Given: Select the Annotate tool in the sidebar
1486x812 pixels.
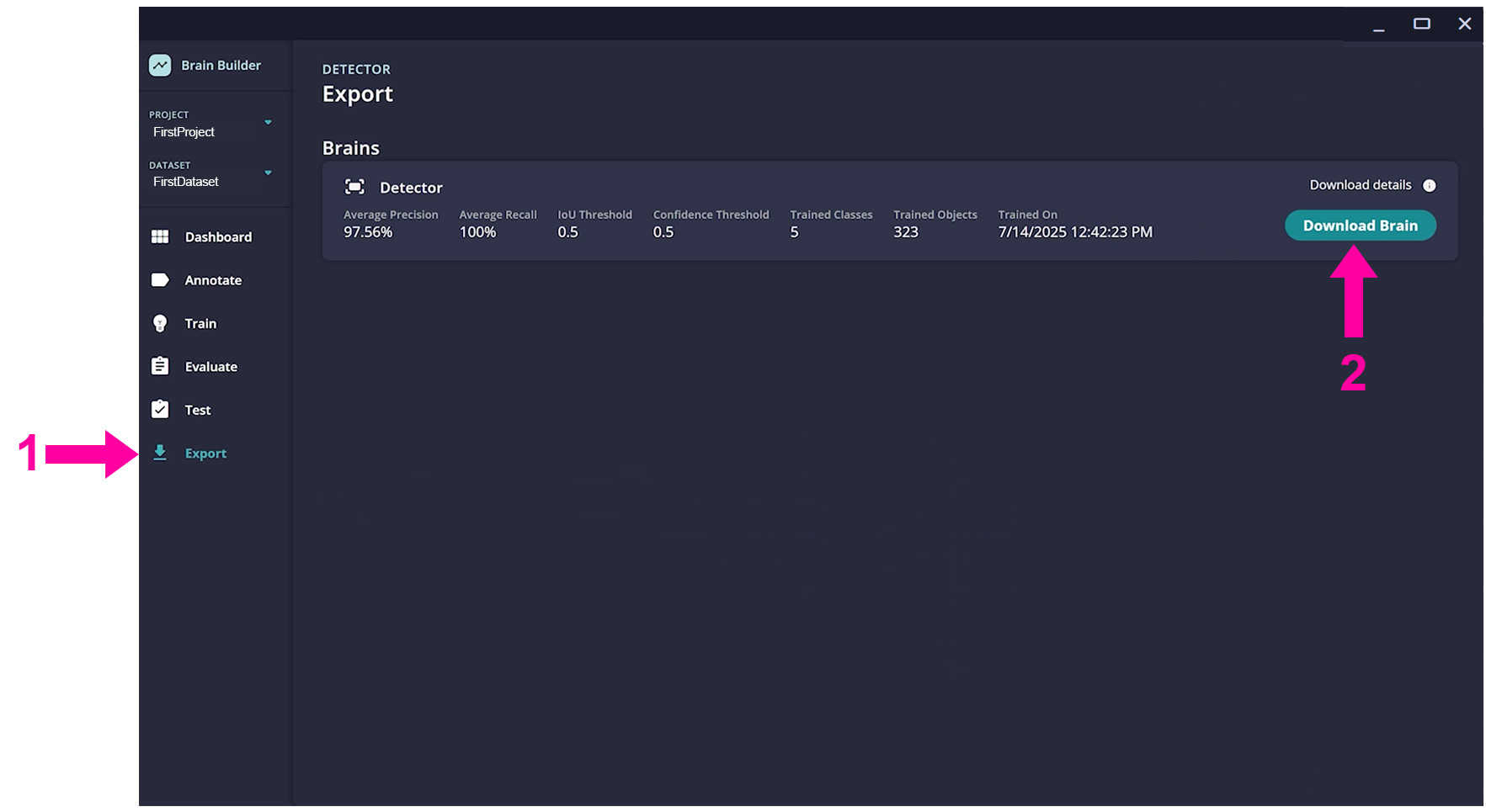Looking at the screenshot, I should 160,279.
